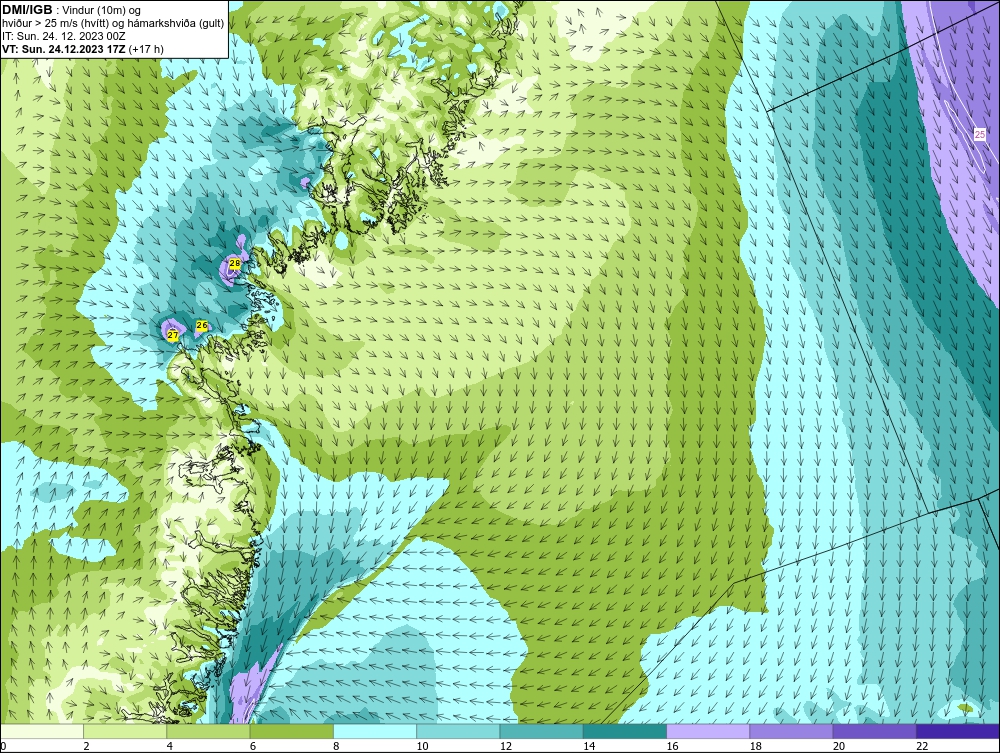Click the legend scale value 4
The height and width of the screenshot is (753, 1000).
(170, 747)
